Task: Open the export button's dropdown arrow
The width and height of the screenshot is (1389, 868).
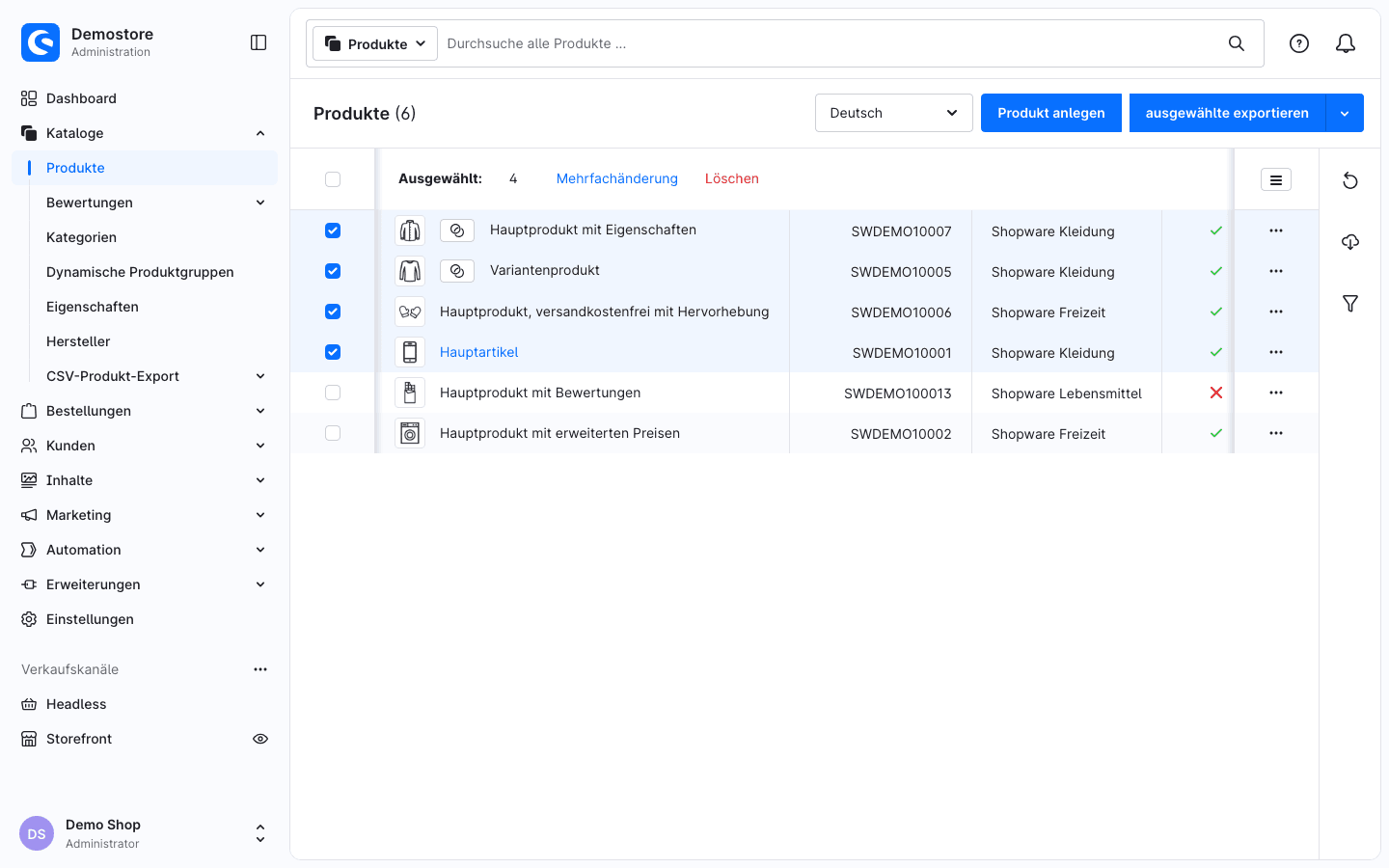Action: click(1345, 113)
